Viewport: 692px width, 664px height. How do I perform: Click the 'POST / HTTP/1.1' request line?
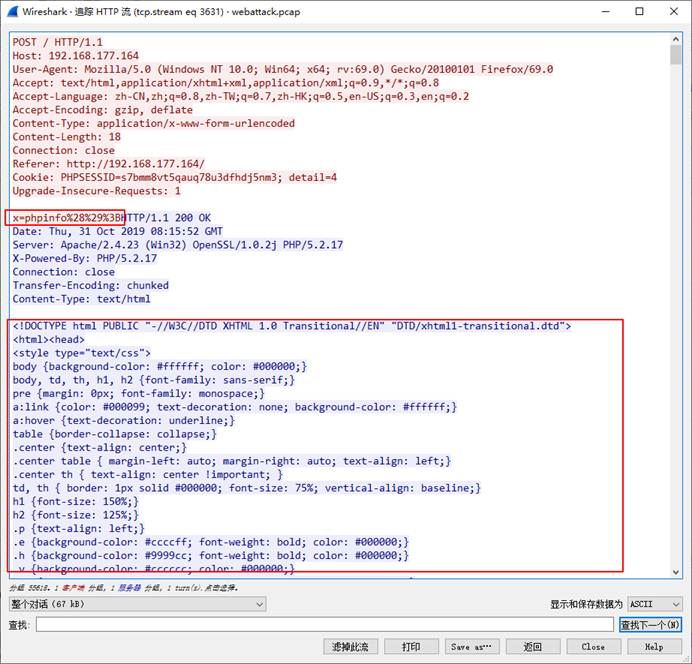57,42
